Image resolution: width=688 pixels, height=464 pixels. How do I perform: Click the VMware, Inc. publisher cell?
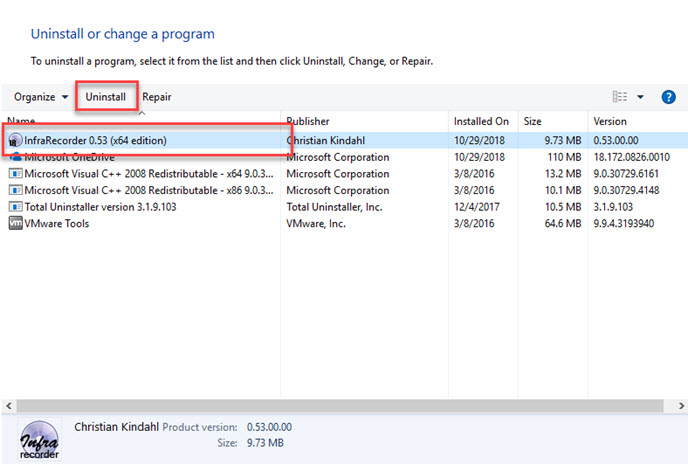(x=316, y=223)
